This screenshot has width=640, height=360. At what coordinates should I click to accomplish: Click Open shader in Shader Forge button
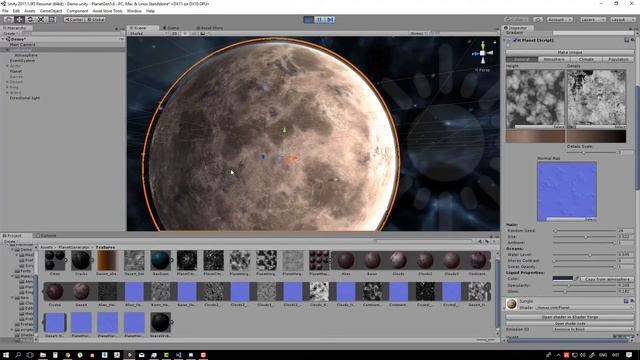click(570, 317)
